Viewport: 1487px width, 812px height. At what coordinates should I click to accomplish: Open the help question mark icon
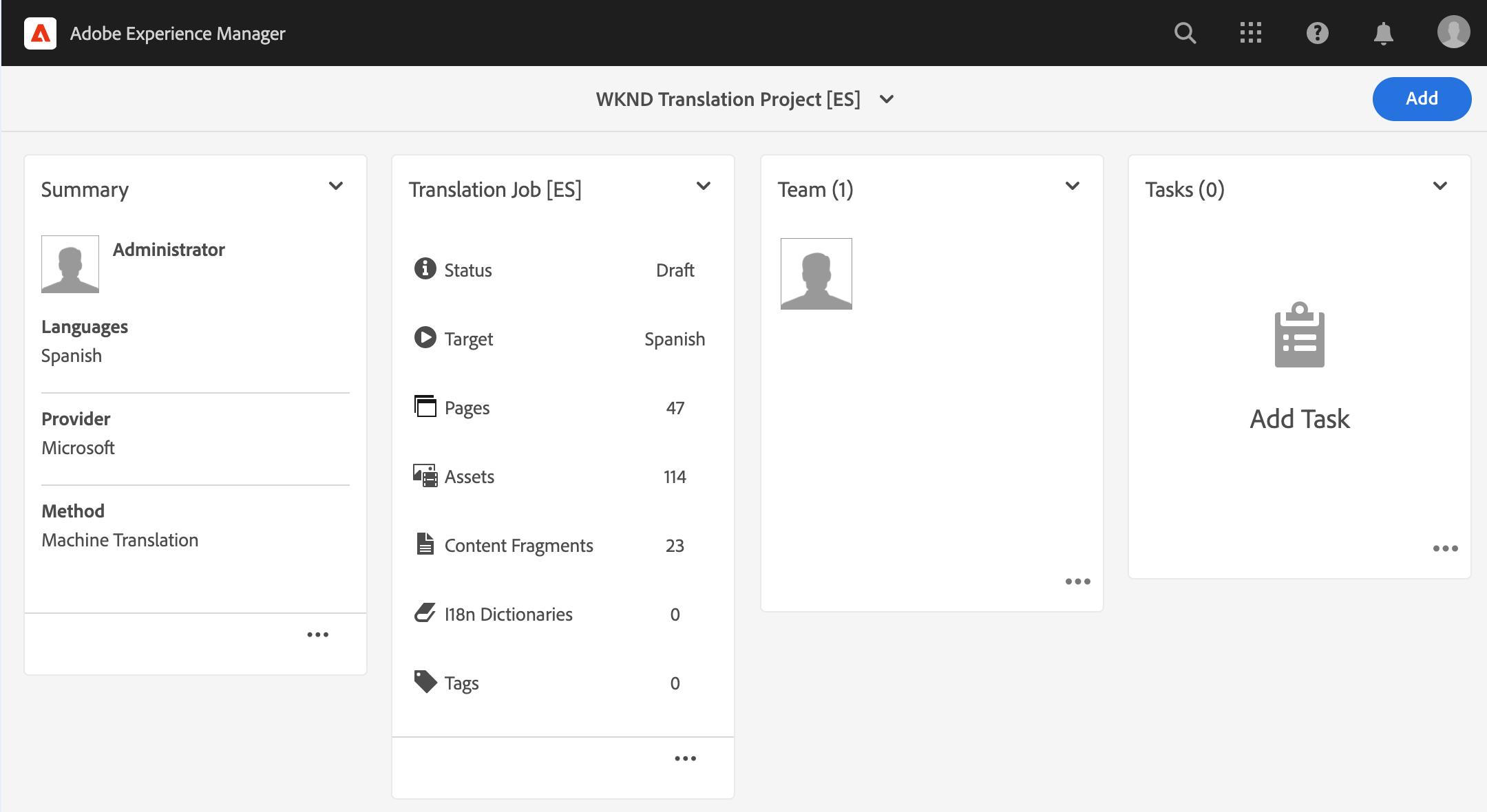pos(1317,33)
